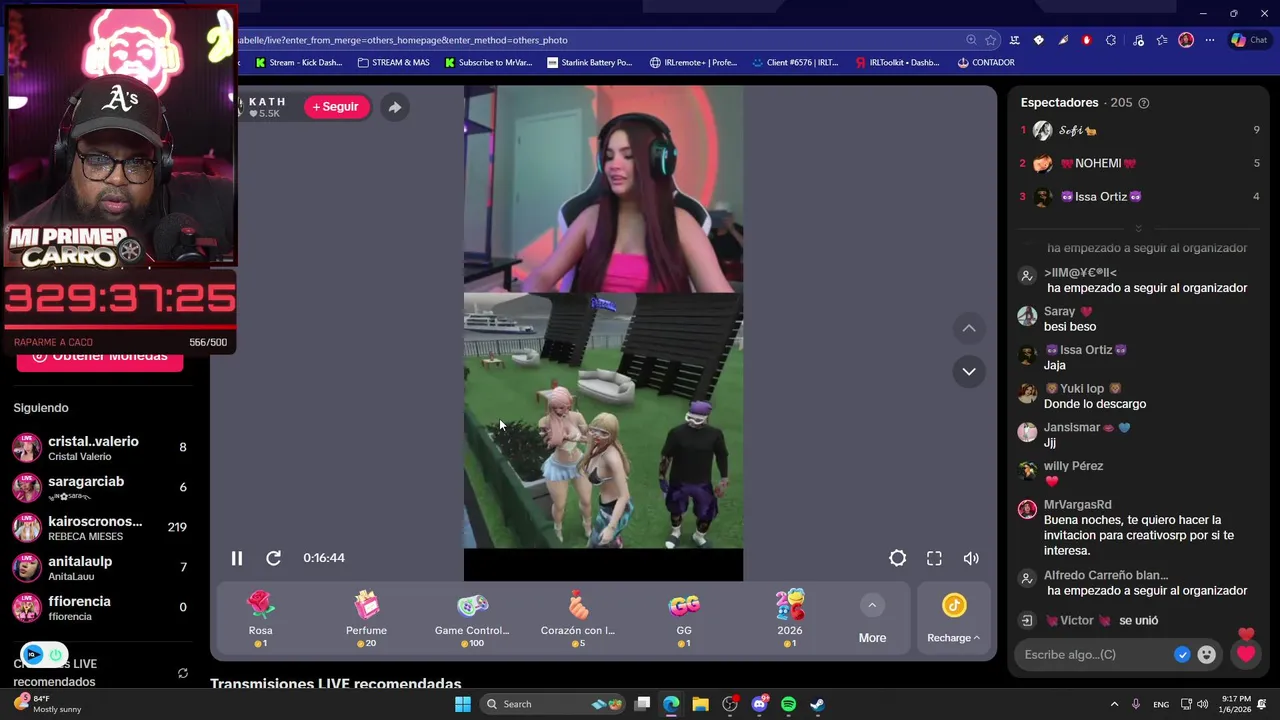Open the browser favorites list icon
This screenshot has height=720, width=1280.
tap(1162, 40)
